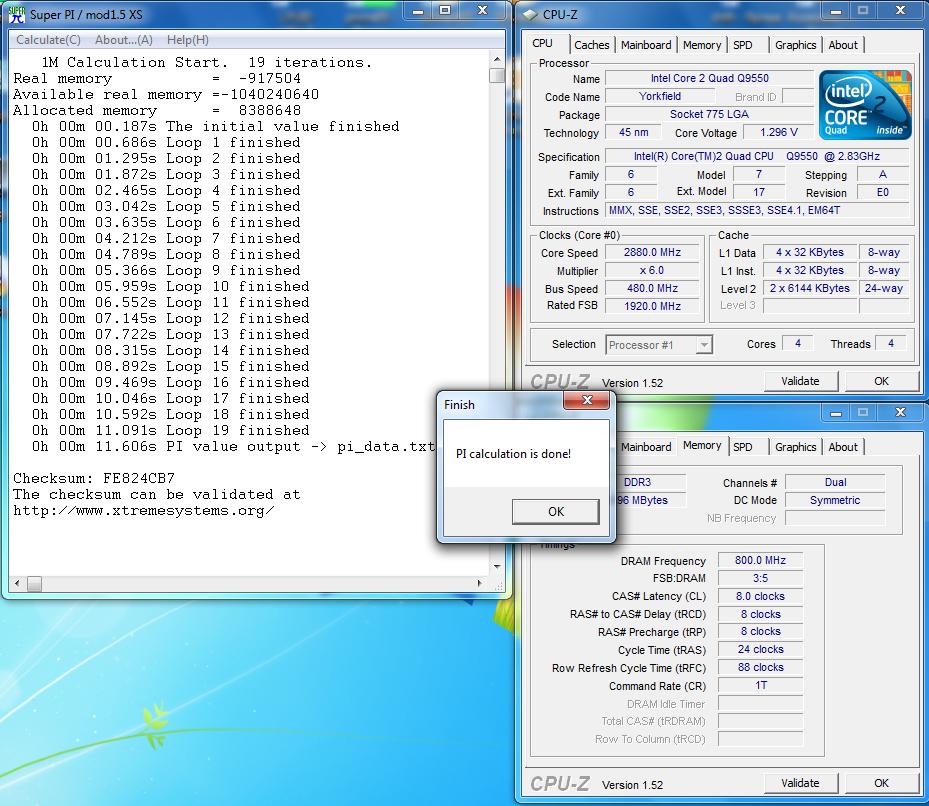Click Validate in lower CPU-Z window

pos(800,783)
